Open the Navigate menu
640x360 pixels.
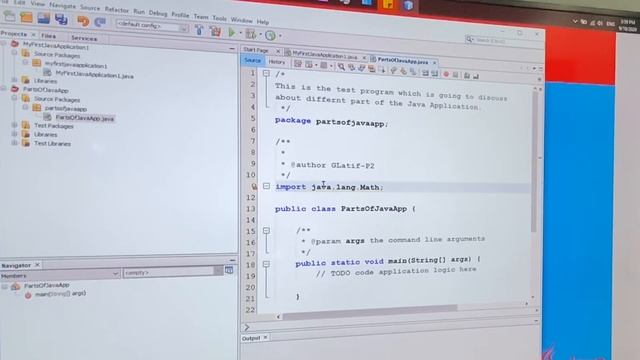(x=62, y=6)
